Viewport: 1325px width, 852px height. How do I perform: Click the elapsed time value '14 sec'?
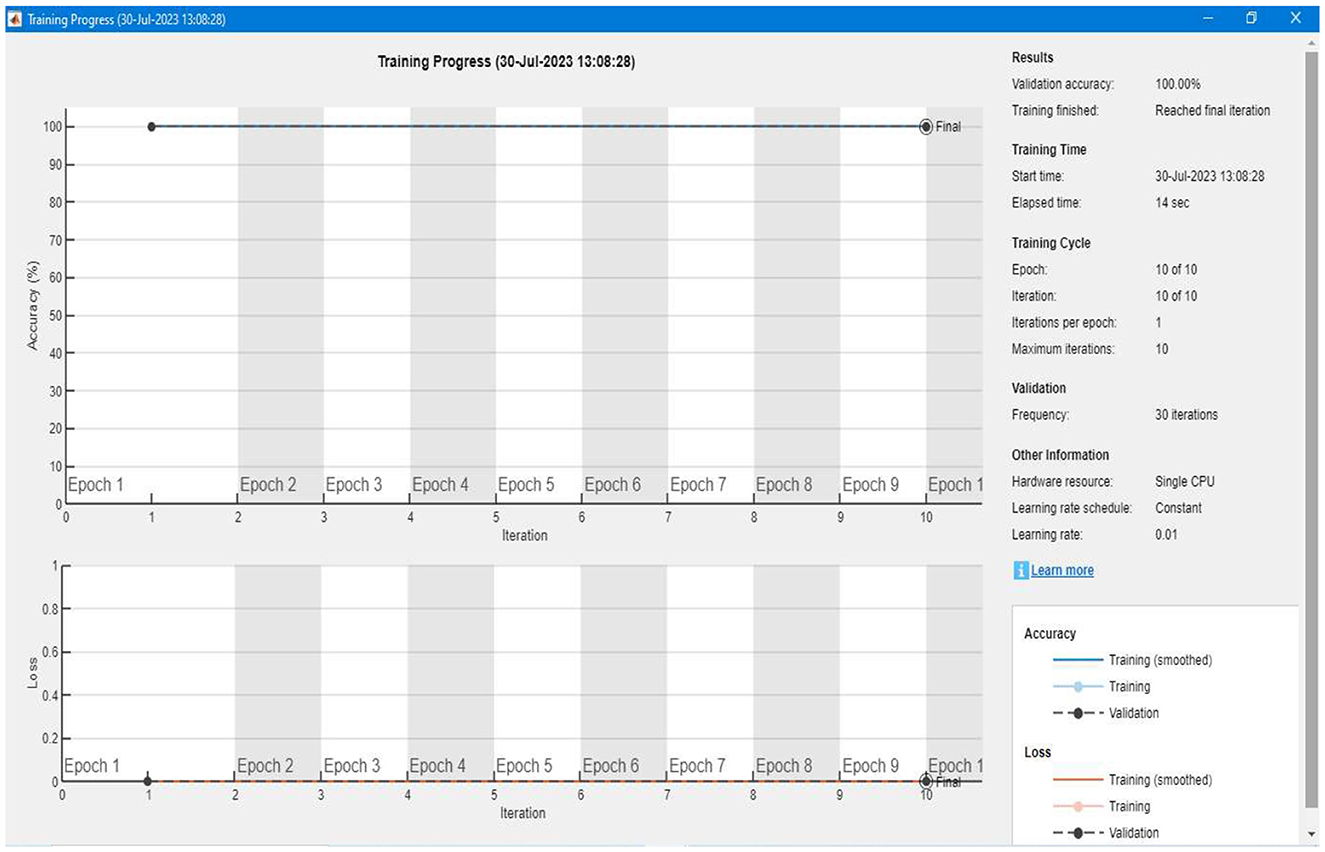1172,203
